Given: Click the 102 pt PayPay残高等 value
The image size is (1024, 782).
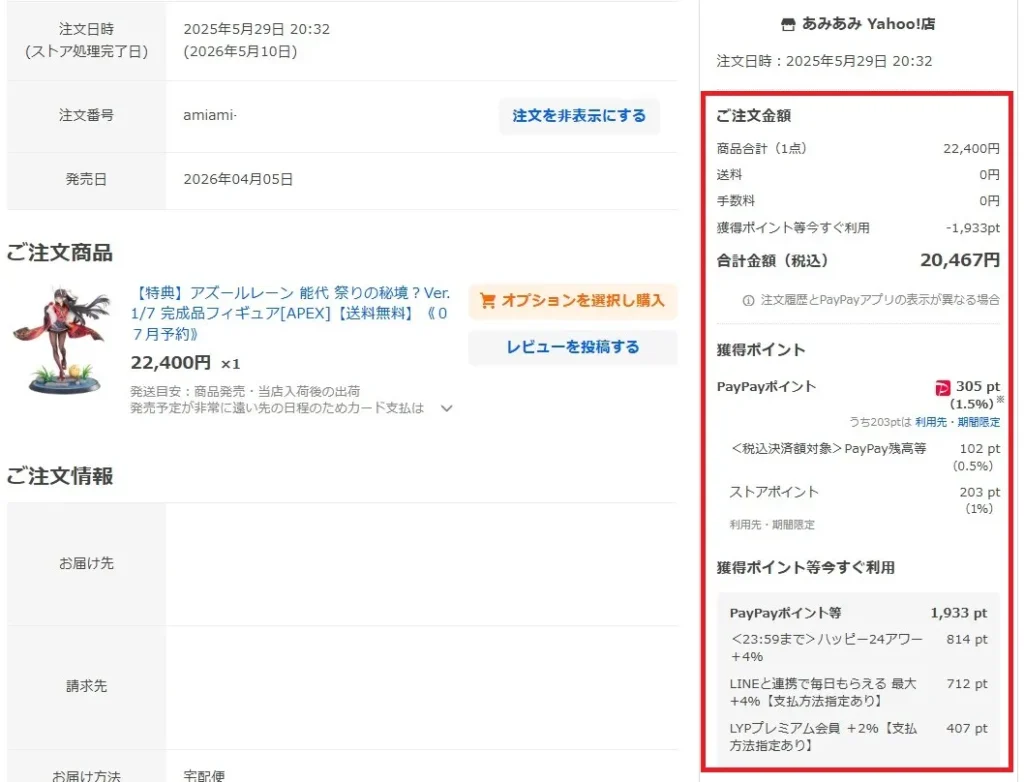Looking at the screenshot, I should pyautogui.click(x=980, y=449).
